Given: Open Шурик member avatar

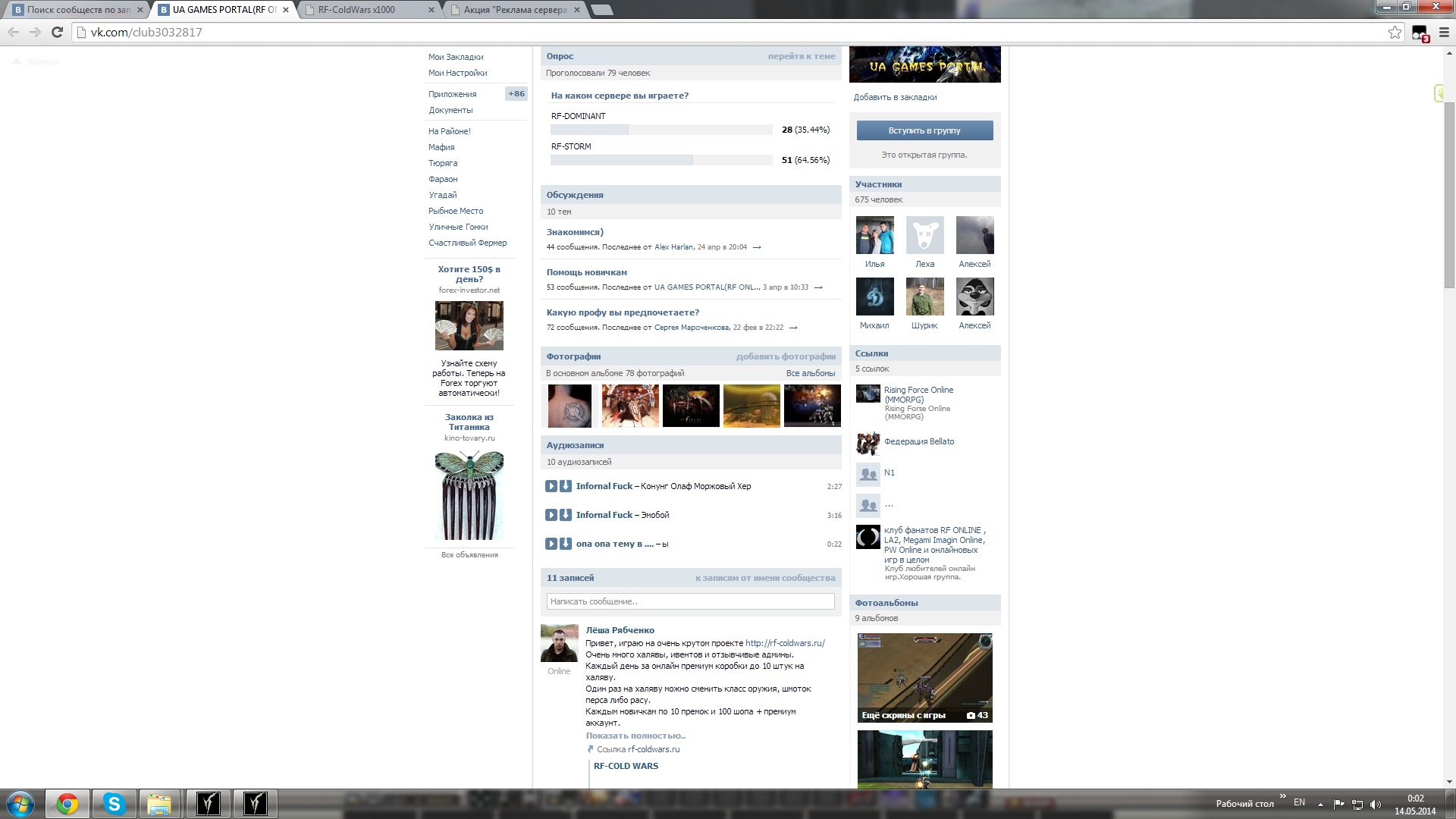Looking at the screenshot, I should pyautogui.click(x=925, y=297).
